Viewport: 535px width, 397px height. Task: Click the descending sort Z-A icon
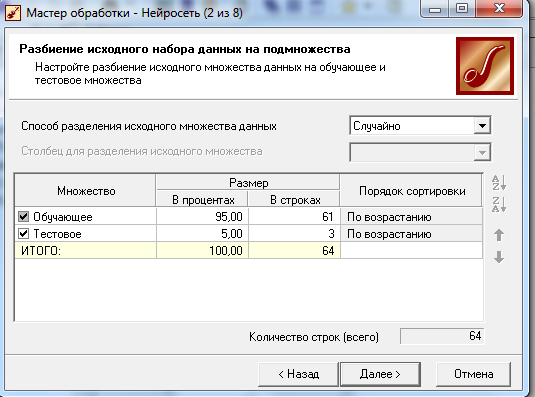pyautogui.click(x=499, y=205)
